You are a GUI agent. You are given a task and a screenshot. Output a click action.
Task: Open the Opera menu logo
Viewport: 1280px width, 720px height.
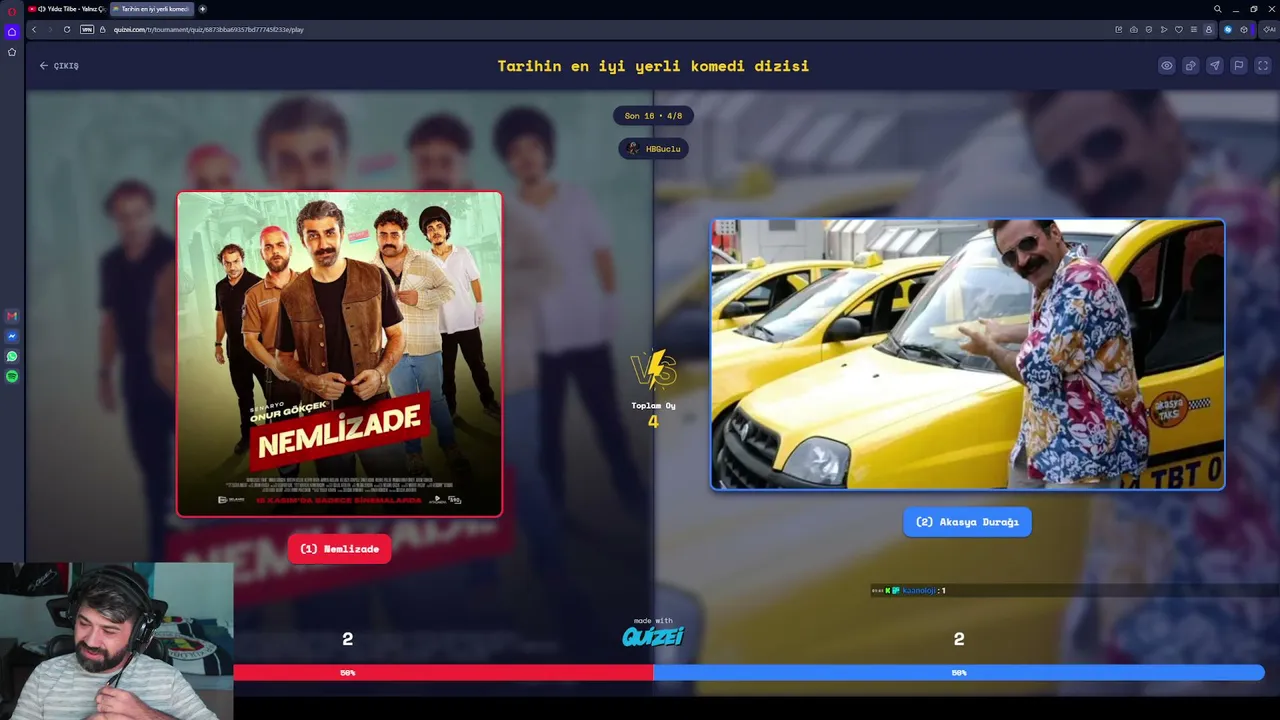click(x=12, y=10)
